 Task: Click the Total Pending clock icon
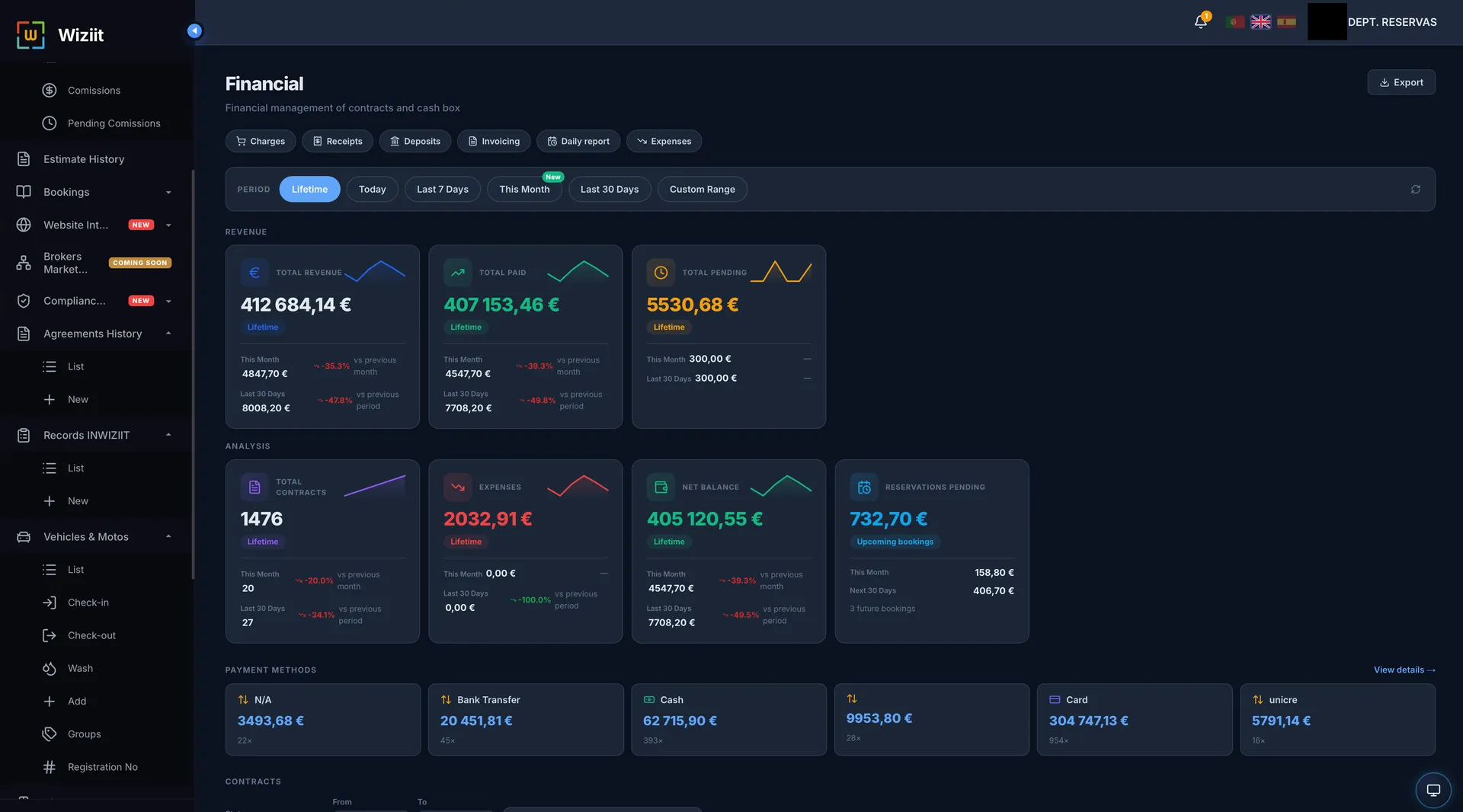click(x=661, y=272)
